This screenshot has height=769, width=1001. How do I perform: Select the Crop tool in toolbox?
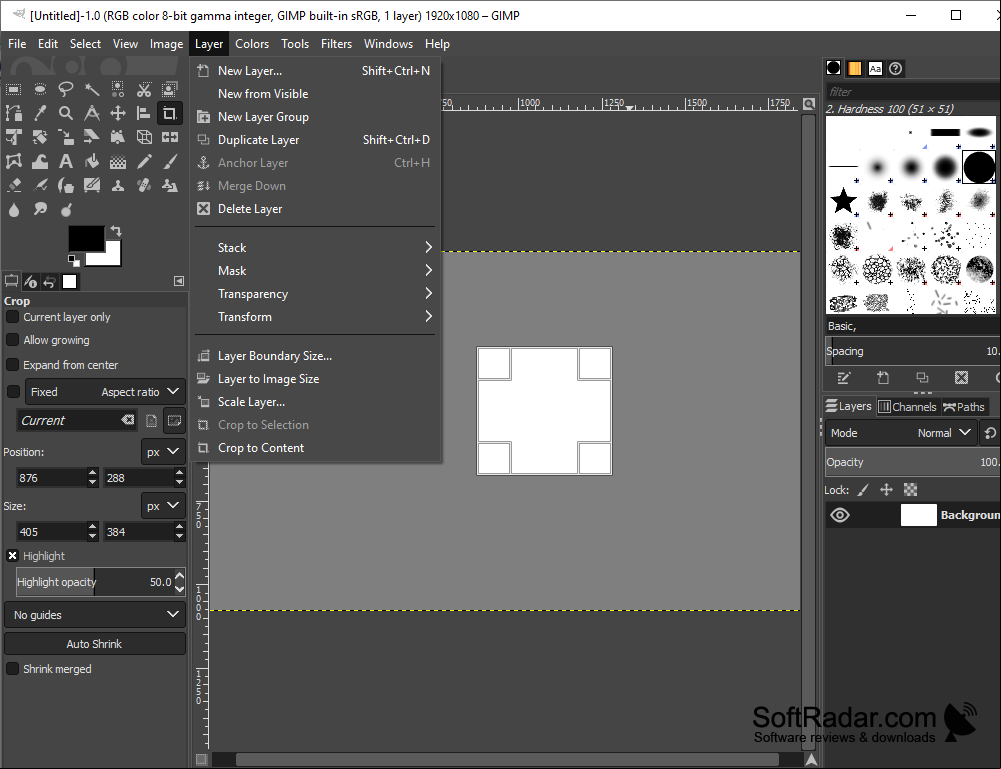click(170, 114)
